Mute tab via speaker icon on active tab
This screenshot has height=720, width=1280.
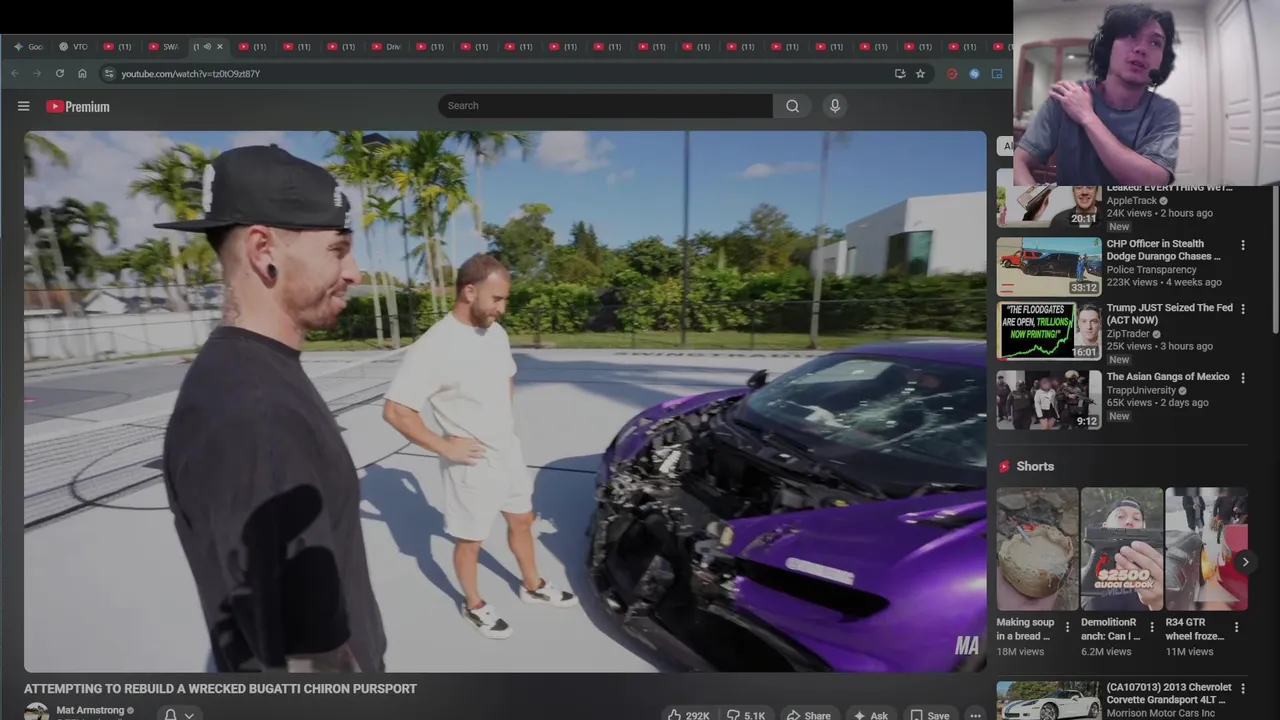(x=207, y=47)
